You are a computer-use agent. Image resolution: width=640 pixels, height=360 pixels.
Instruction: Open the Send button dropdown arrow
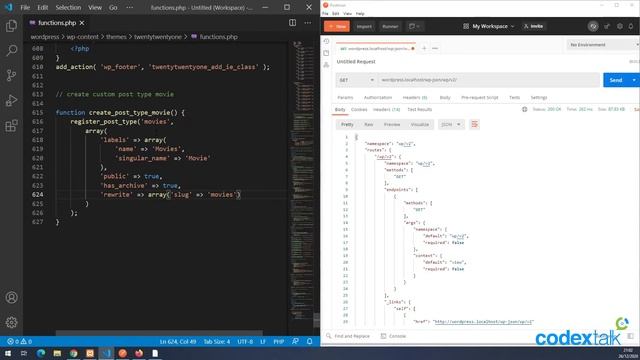634,80
